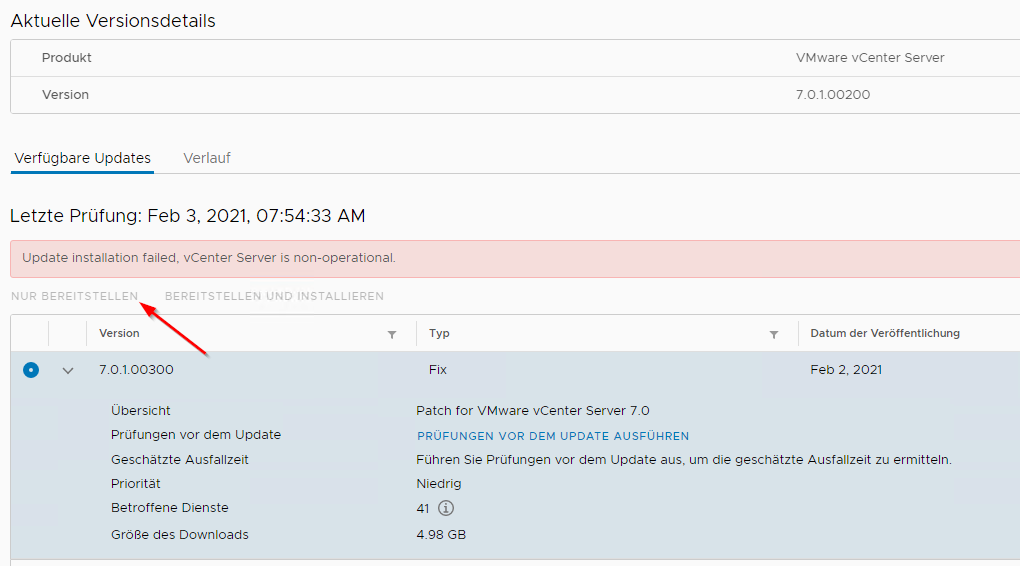Click the Aktuelle Versionsdetails heading
Image resolution: width=1020 pixels, height=566 pixels.
click(113, 21)
